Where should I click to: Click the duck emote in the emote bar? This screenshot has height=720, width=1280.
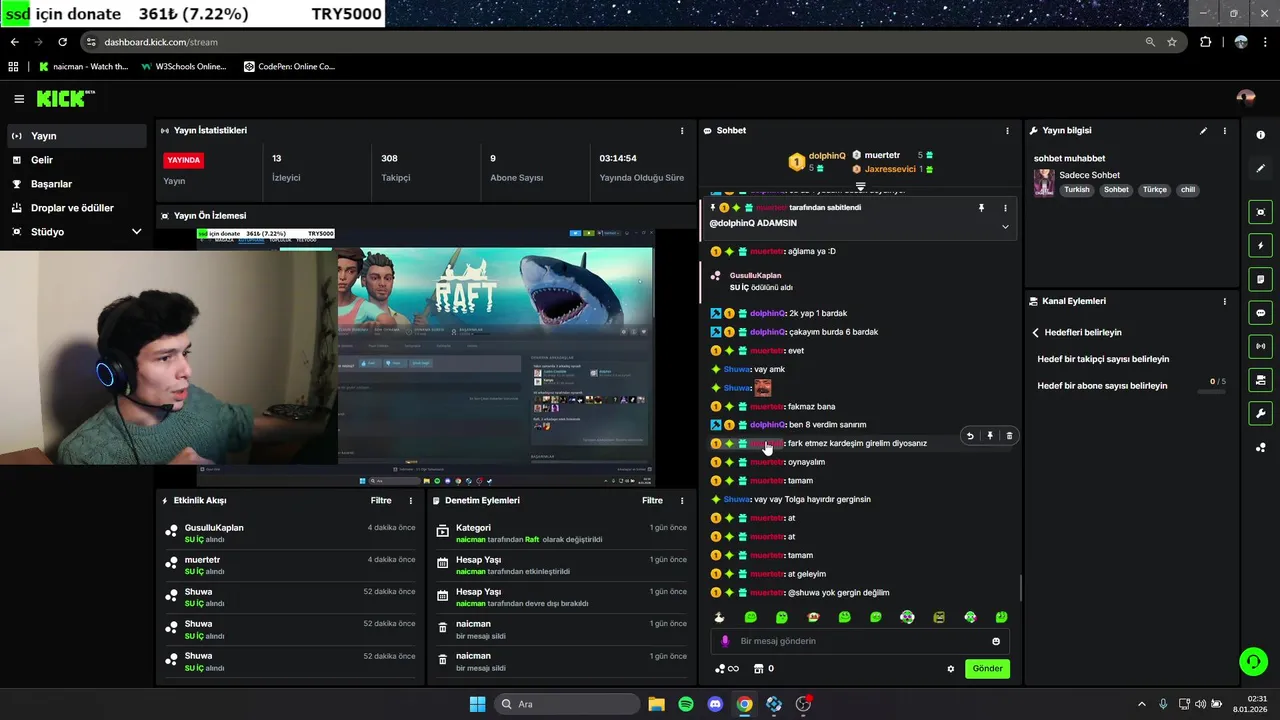click(x=719, y=617)
